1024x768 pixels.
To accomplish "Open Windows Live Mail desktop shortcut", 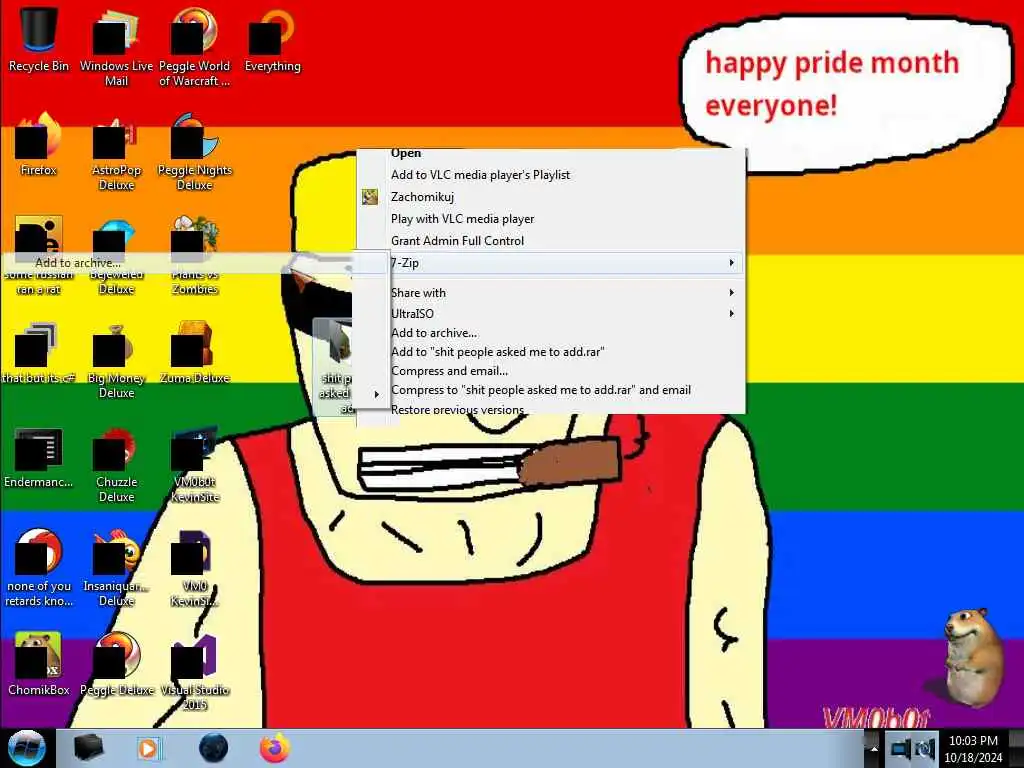I will pos(116,47).
